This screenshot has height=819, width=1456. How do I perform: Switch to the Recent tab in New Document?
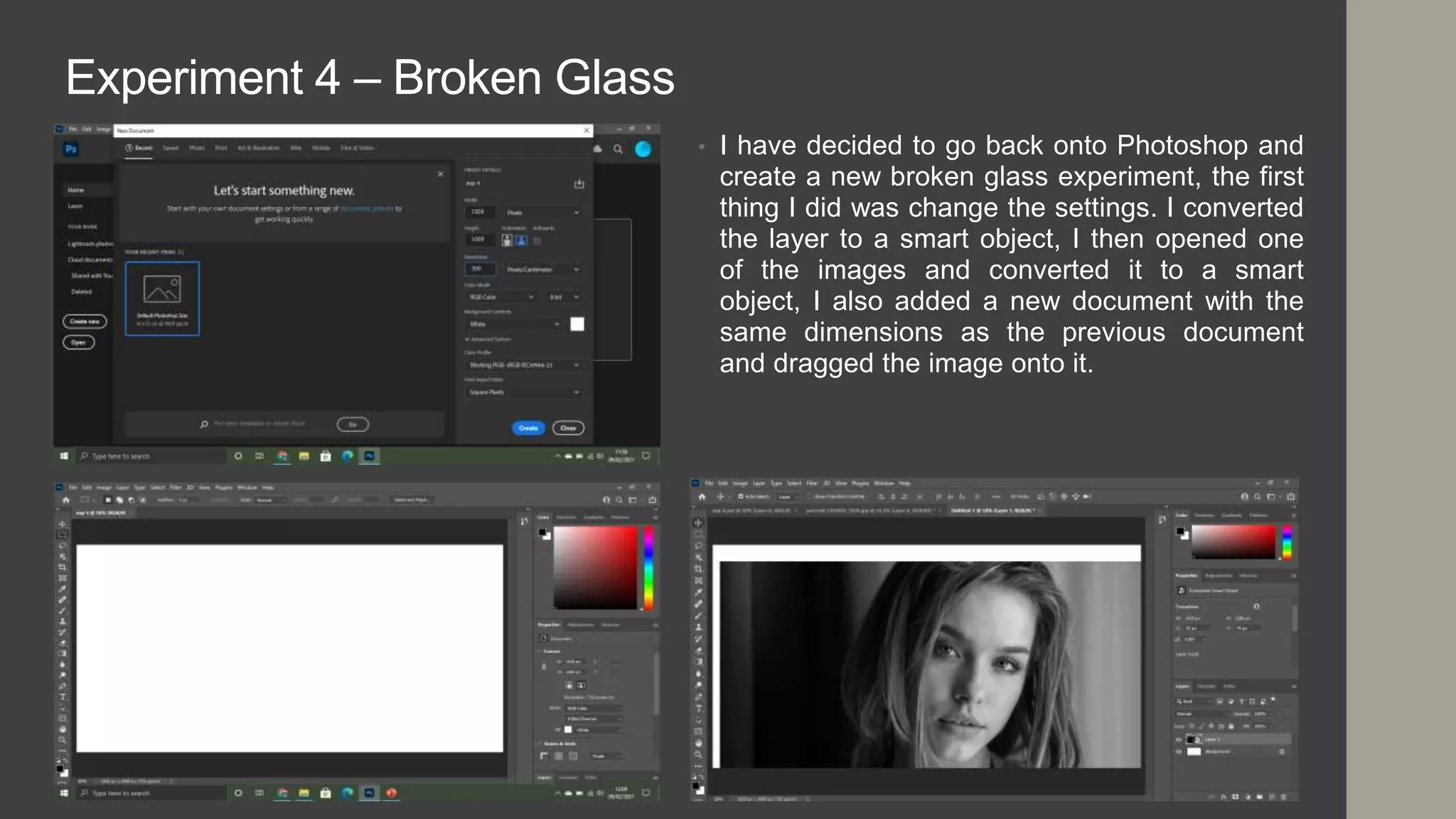tap(139, 148)
